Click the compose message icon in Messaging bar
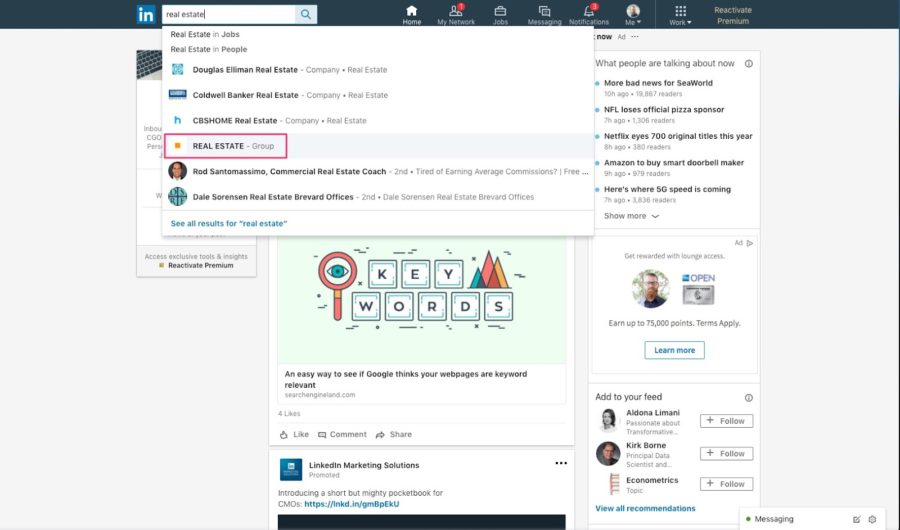This screenshot has width=900, height=530. coord(856,519)
